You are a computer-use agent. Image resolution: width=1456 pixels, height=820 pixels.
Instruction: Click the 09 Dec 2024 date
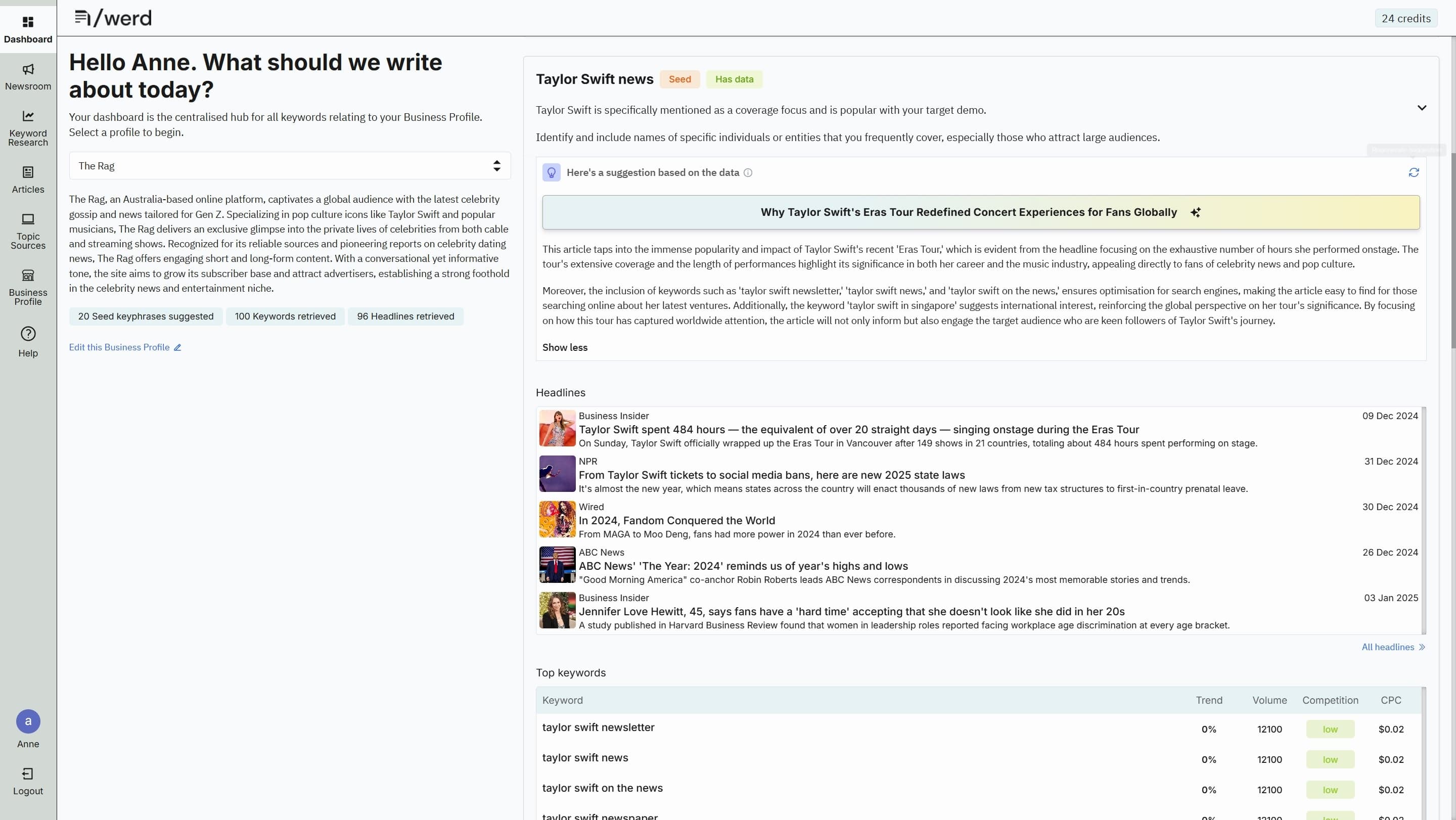point(1389,416)
